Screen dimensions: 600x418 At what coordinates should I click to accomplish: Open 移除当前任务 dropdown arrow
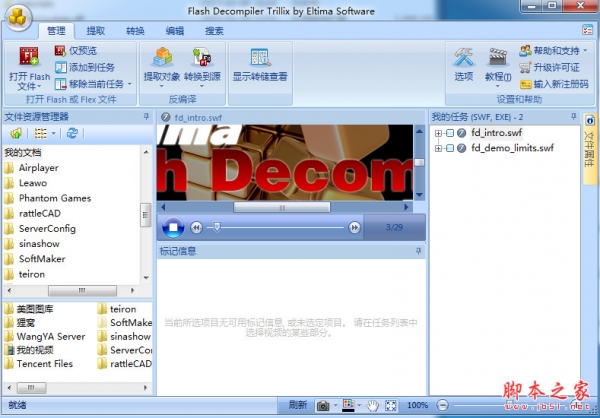(x=129, y=84)
